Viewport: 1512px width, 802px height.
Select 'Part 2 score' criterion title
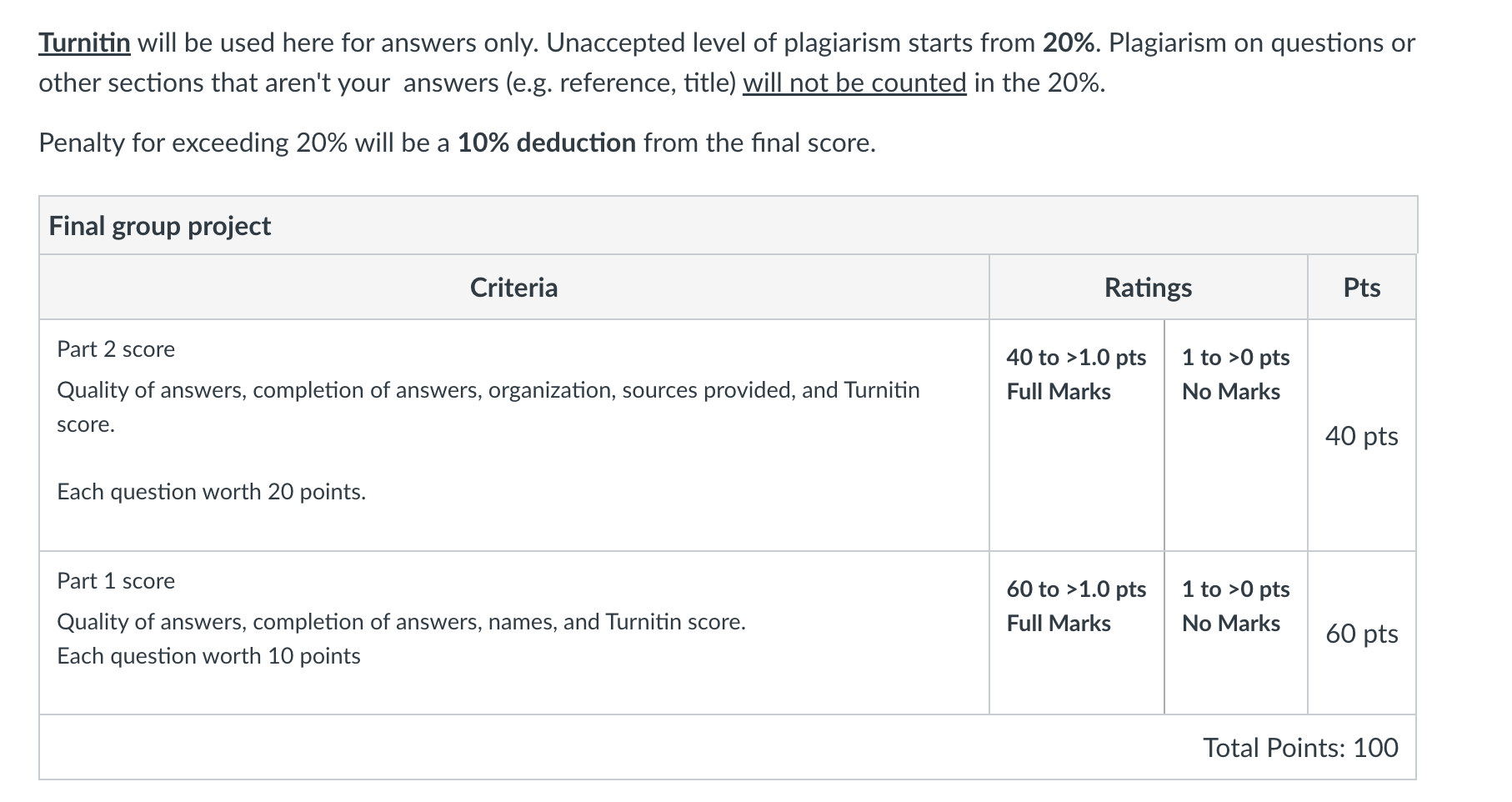pyautogui.click(x=116, y=349)
